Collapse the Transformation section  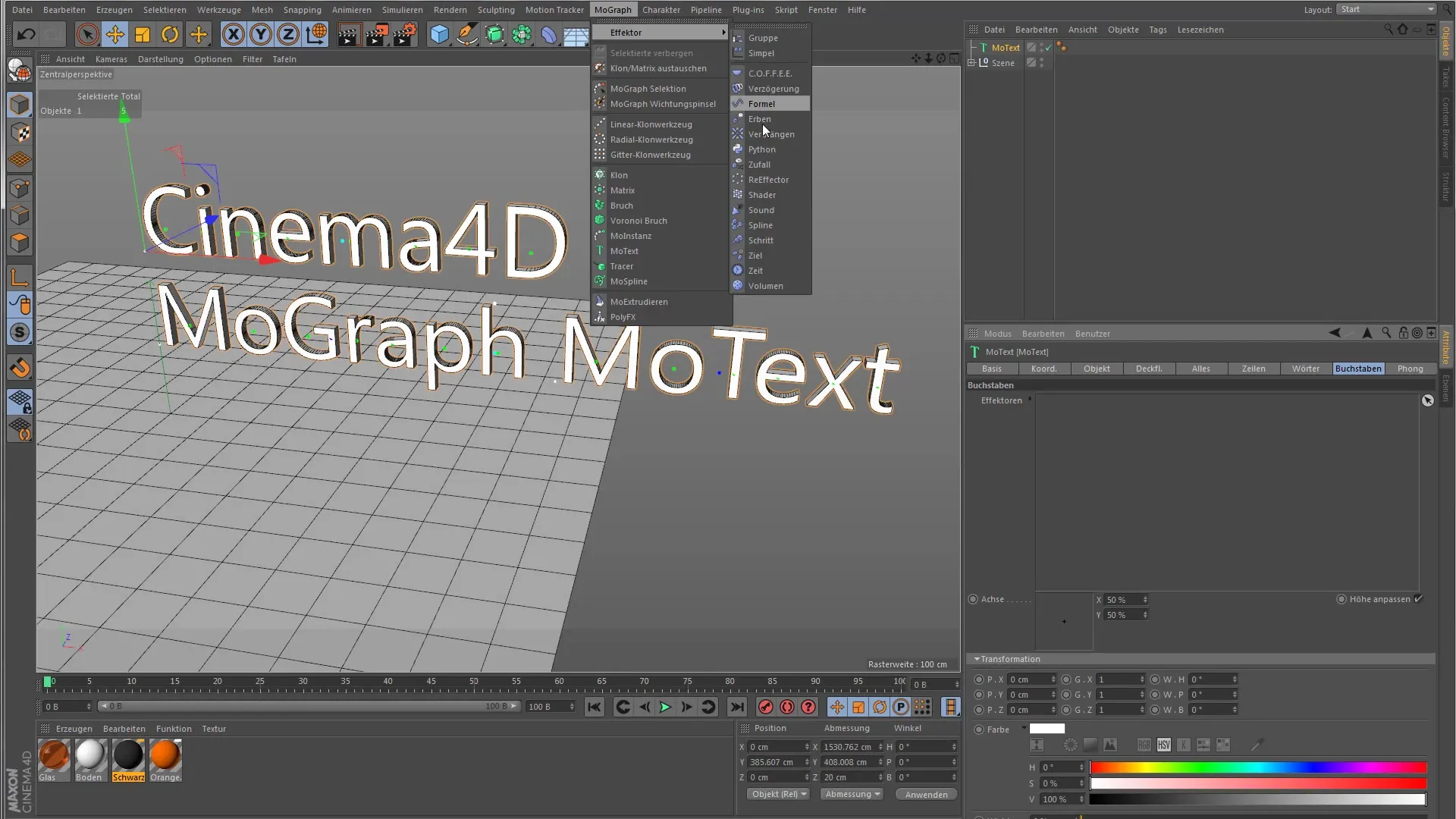point(977,659)
